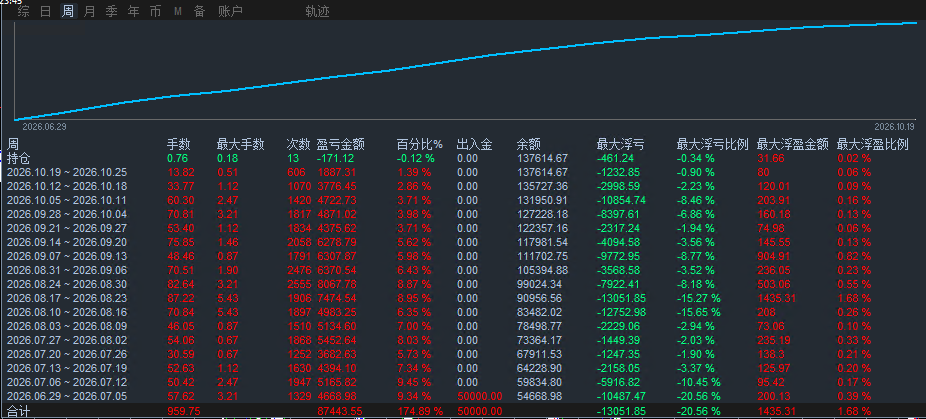Image resolution: width=926 pixels, height=419 pixels.
Task: Click the open position loss -171.12
Action: [x=335, y=158]
